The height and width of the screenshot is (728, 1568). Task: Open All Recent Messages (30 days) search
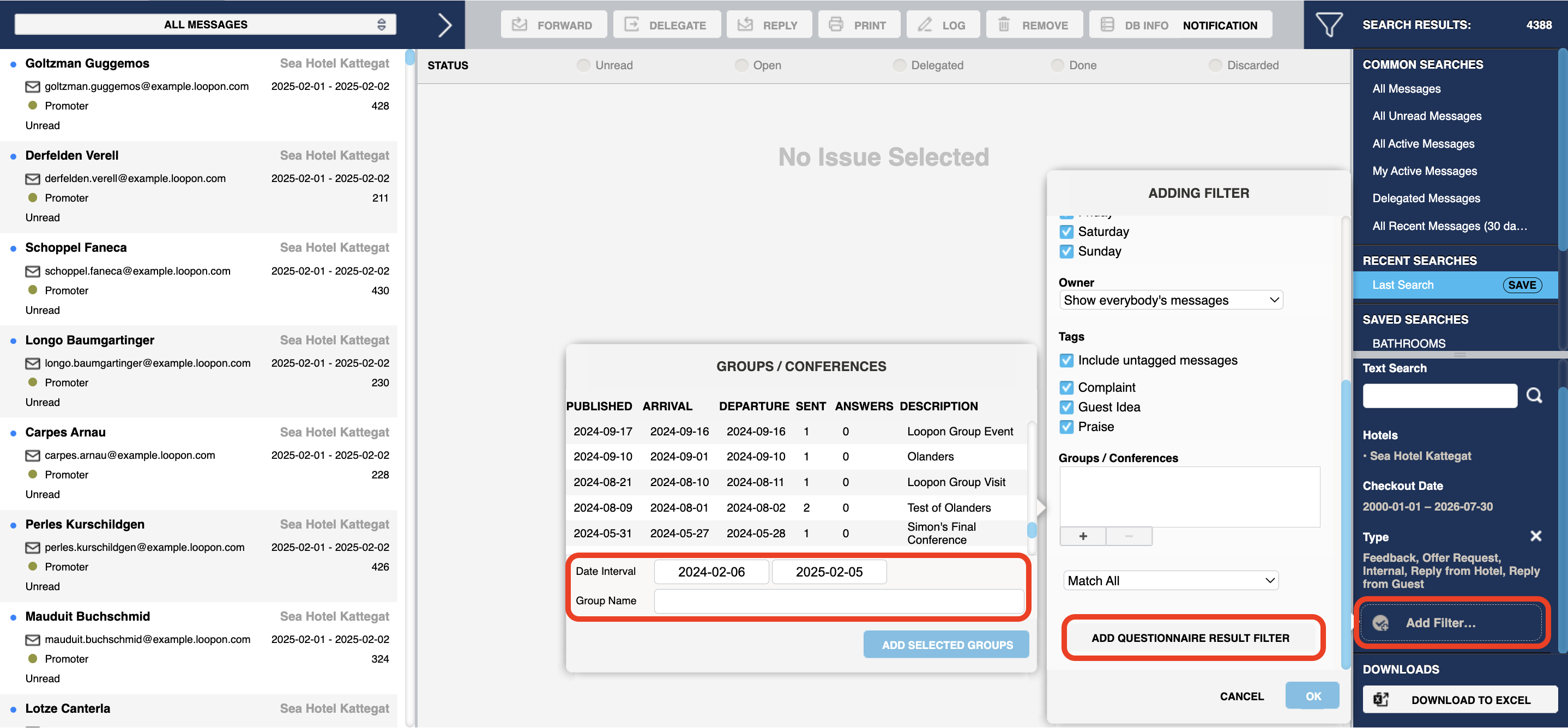click(x=1449, y=226)
